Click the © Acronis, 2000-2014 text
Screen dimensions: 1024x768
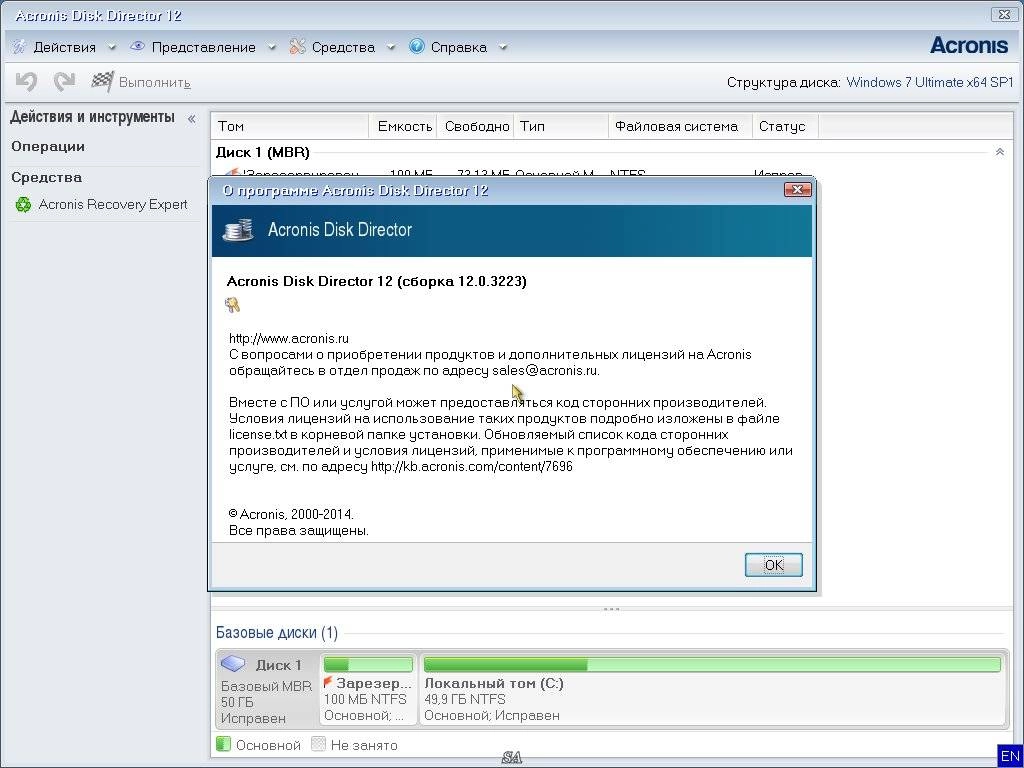(x=291, y=514)
